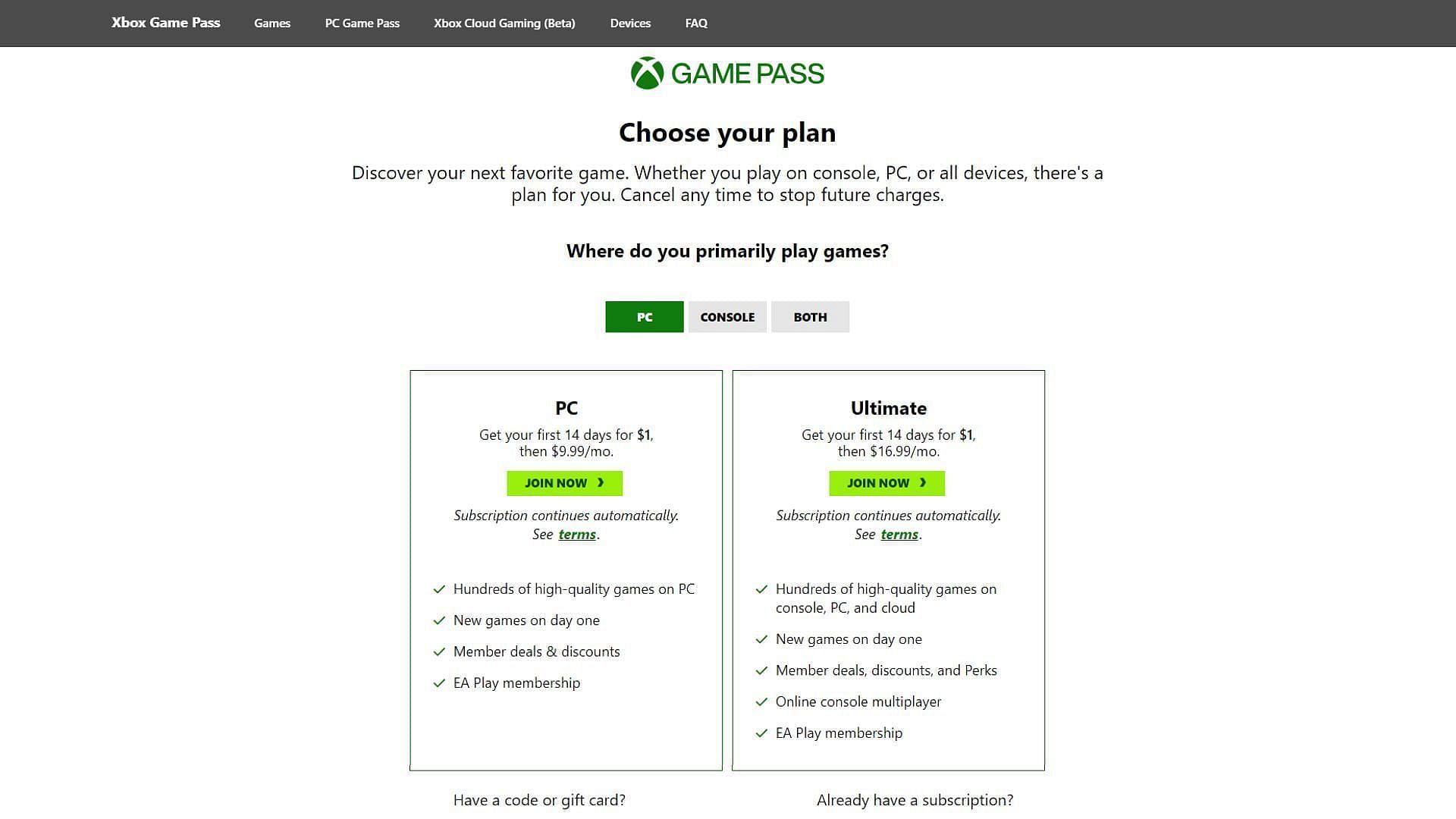Open the Devices navigation dropdown

point(630,23)
